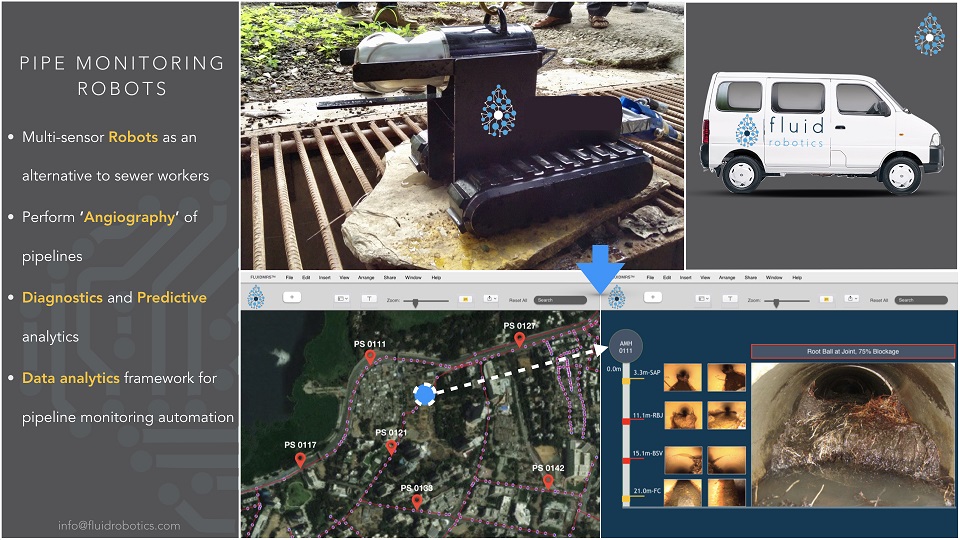Open the first thumbnail in the 21.0m-FC row
The height and width of the screenshot is (540, 960).
tap(683, 492)
